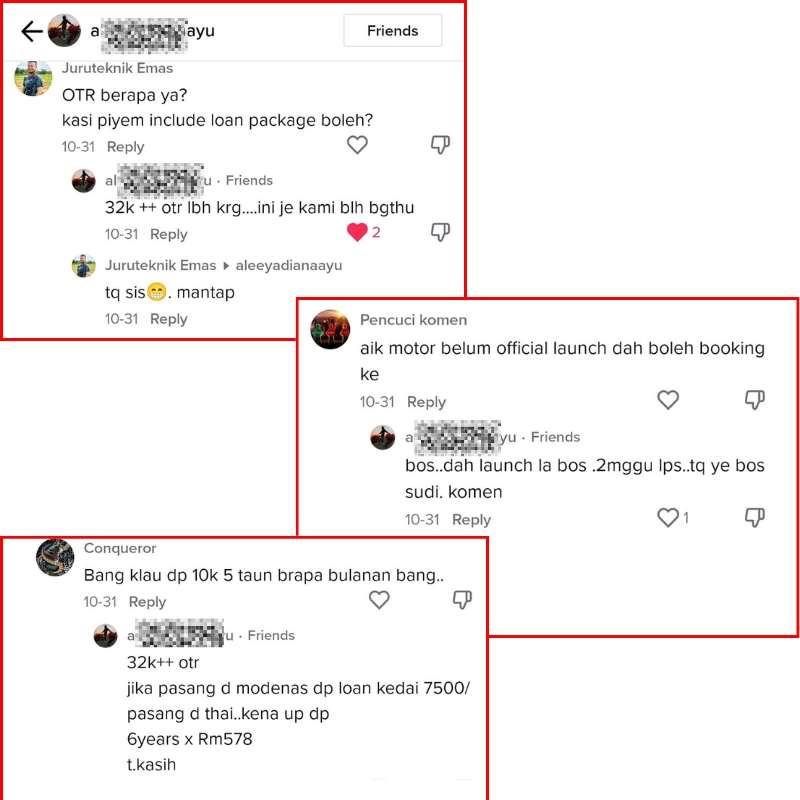Reply to the 'tq sis mantap' comment
Viewport: 800px width, 800px height.
[x=169, y=319]
